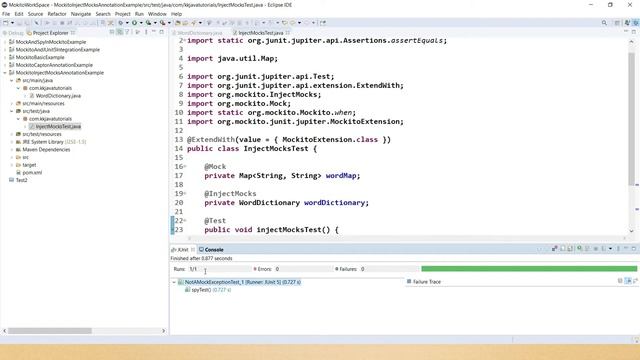
Task: Collapse the MockitoInjectMocksAnnotationExample project
Action: click(x=5, y=73)
